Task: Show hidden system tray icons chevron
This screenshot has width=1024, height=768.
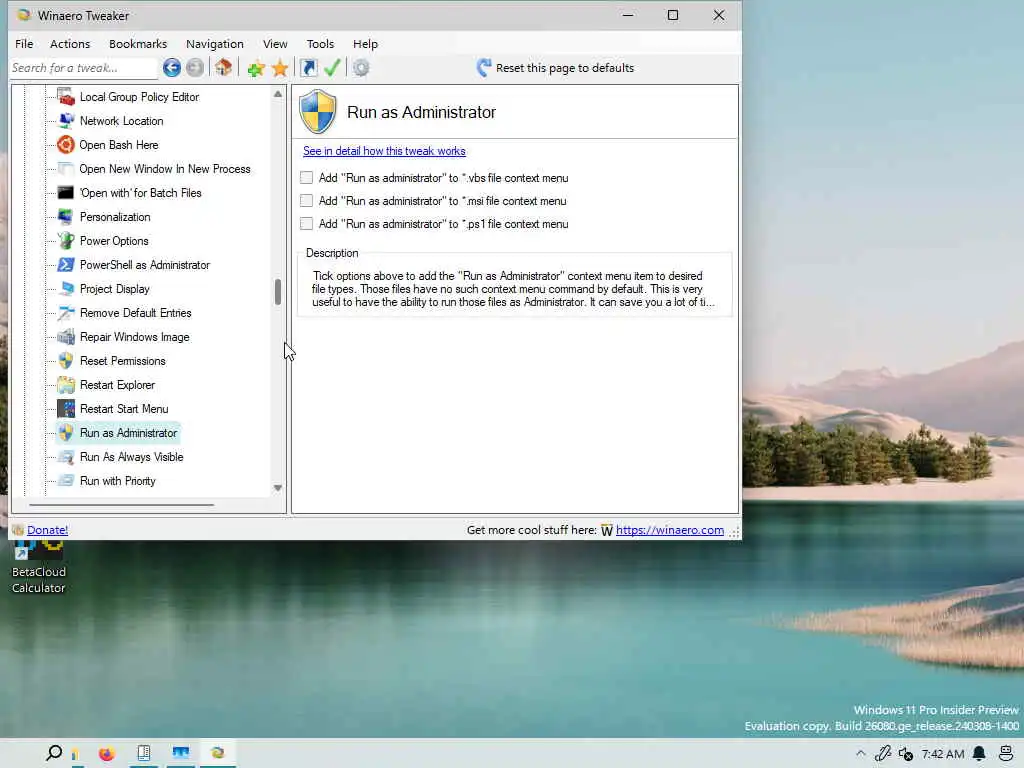Action: click(x=861, y=754)
